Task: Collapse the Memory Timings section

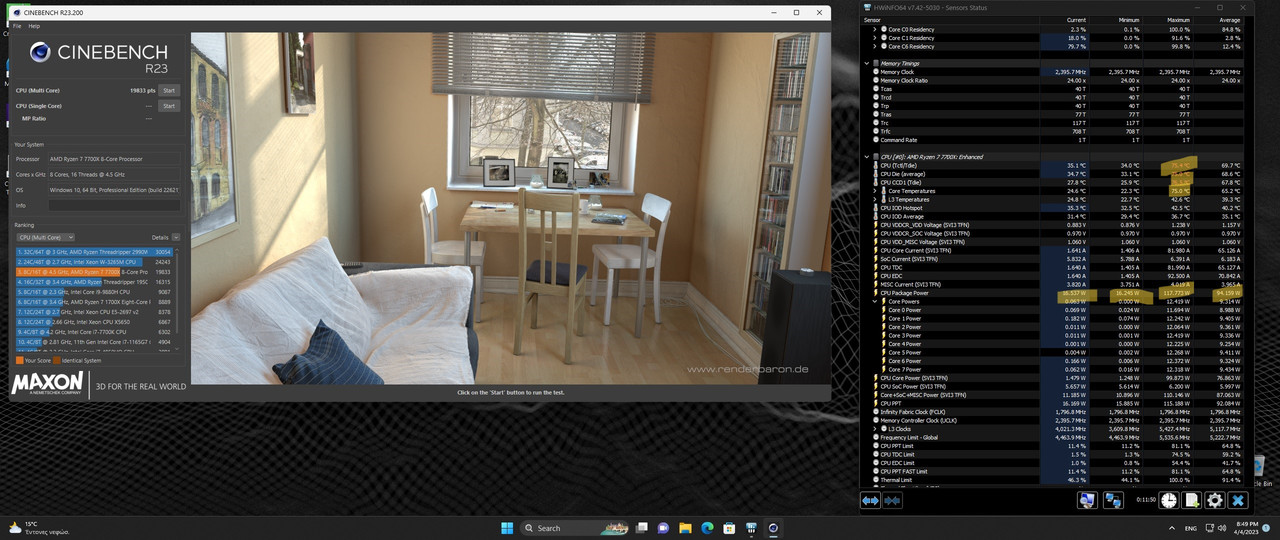Action: pos(867,63)
